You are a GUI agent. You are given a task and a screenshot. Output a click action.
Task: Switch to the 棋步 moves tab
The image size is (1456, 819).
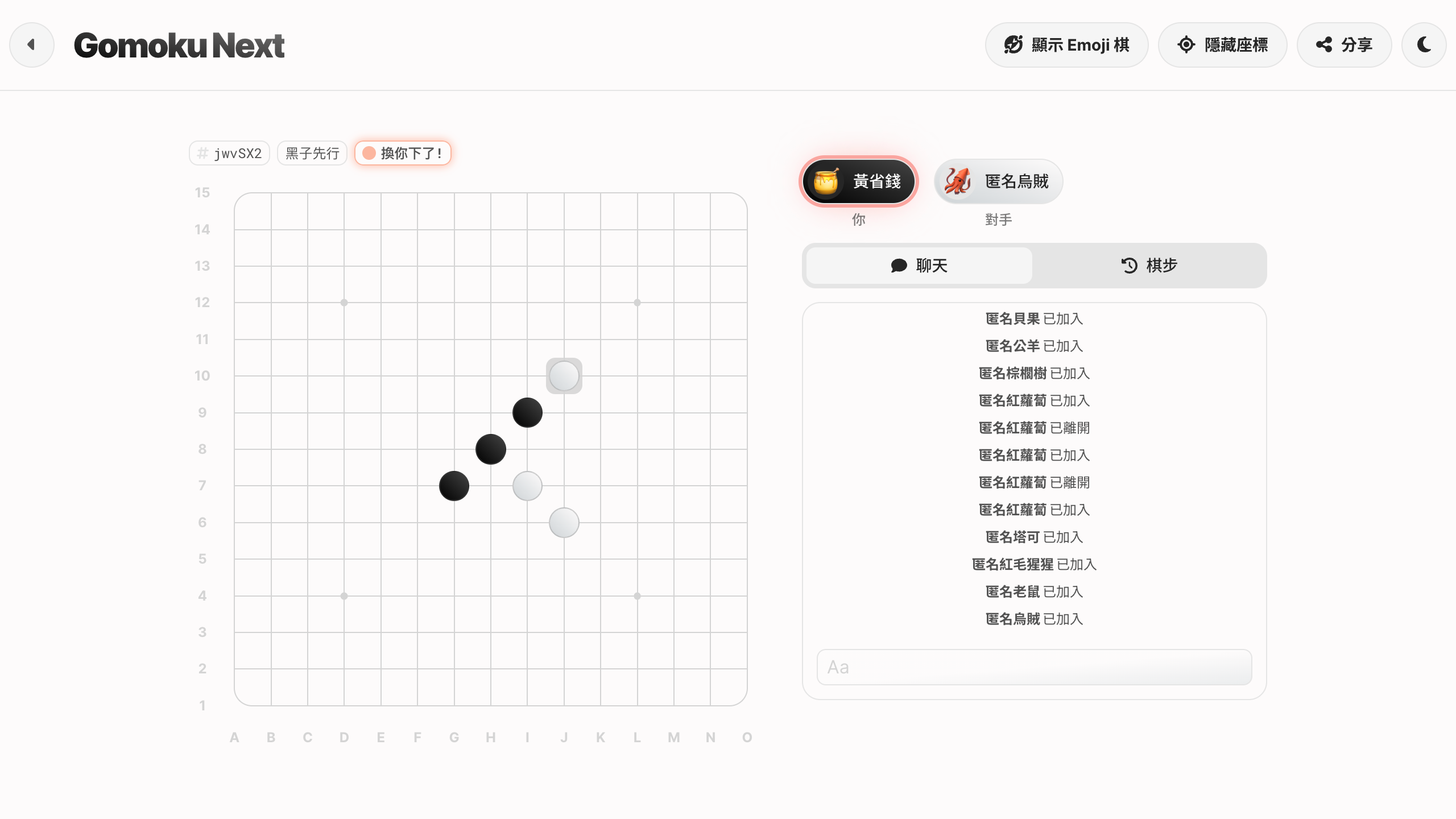tap(1149, 266)
